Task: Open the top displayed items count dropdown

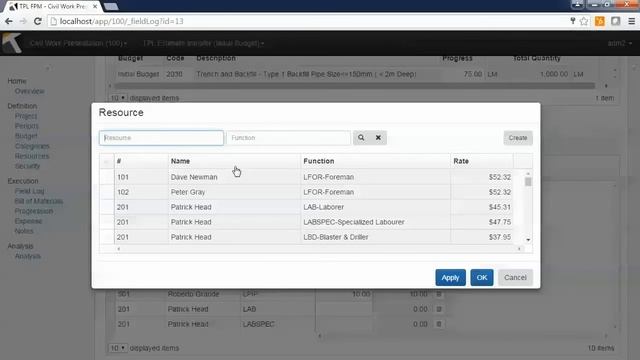Action: click(118, 98)
